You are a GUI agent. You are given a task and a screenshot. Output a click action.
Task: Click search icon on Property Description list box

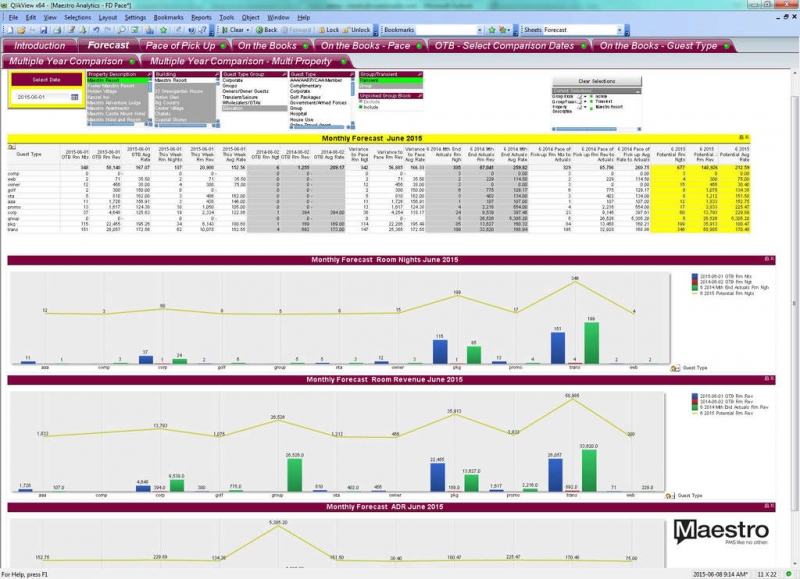point(149,74)
